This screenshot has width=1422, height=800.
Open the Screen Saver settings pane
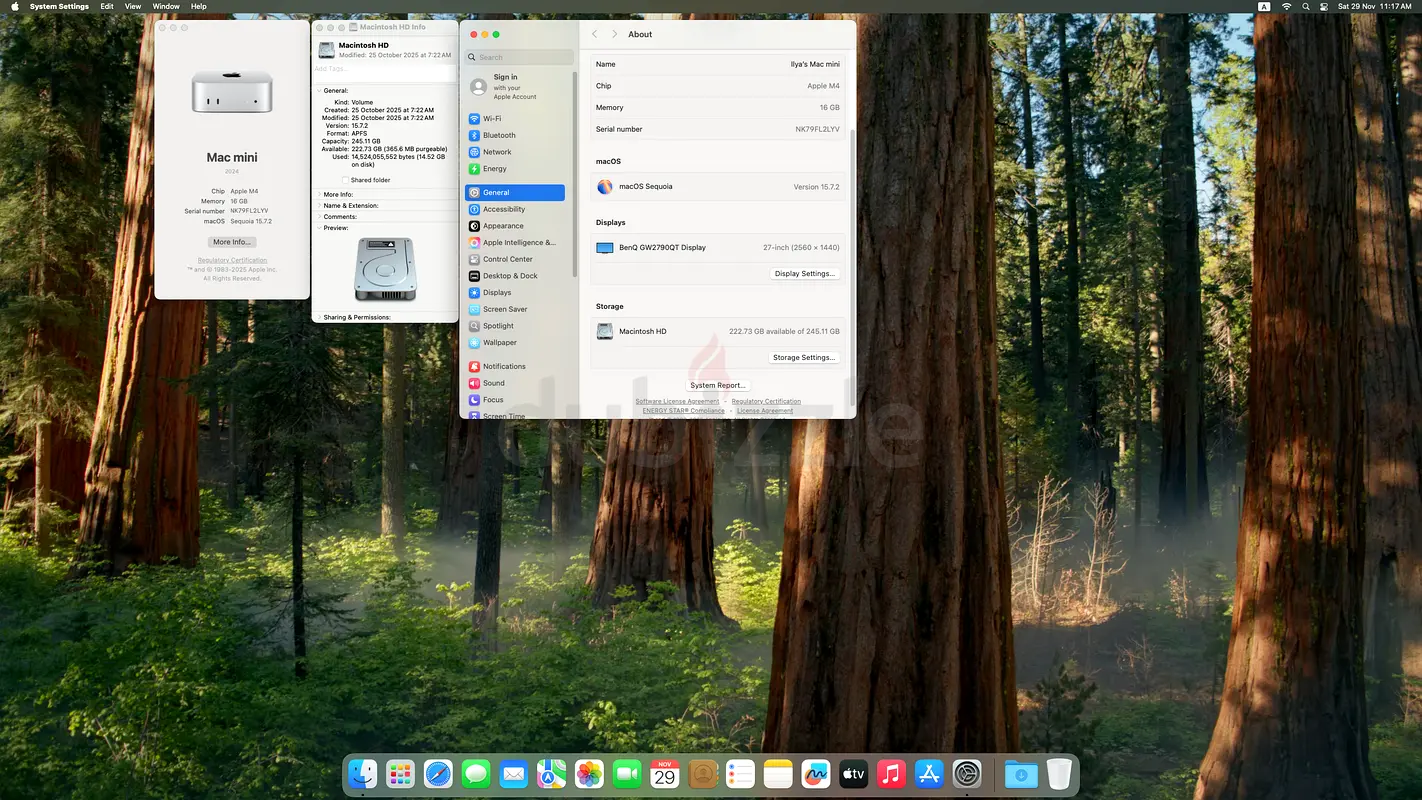click(x=516, y=309)
